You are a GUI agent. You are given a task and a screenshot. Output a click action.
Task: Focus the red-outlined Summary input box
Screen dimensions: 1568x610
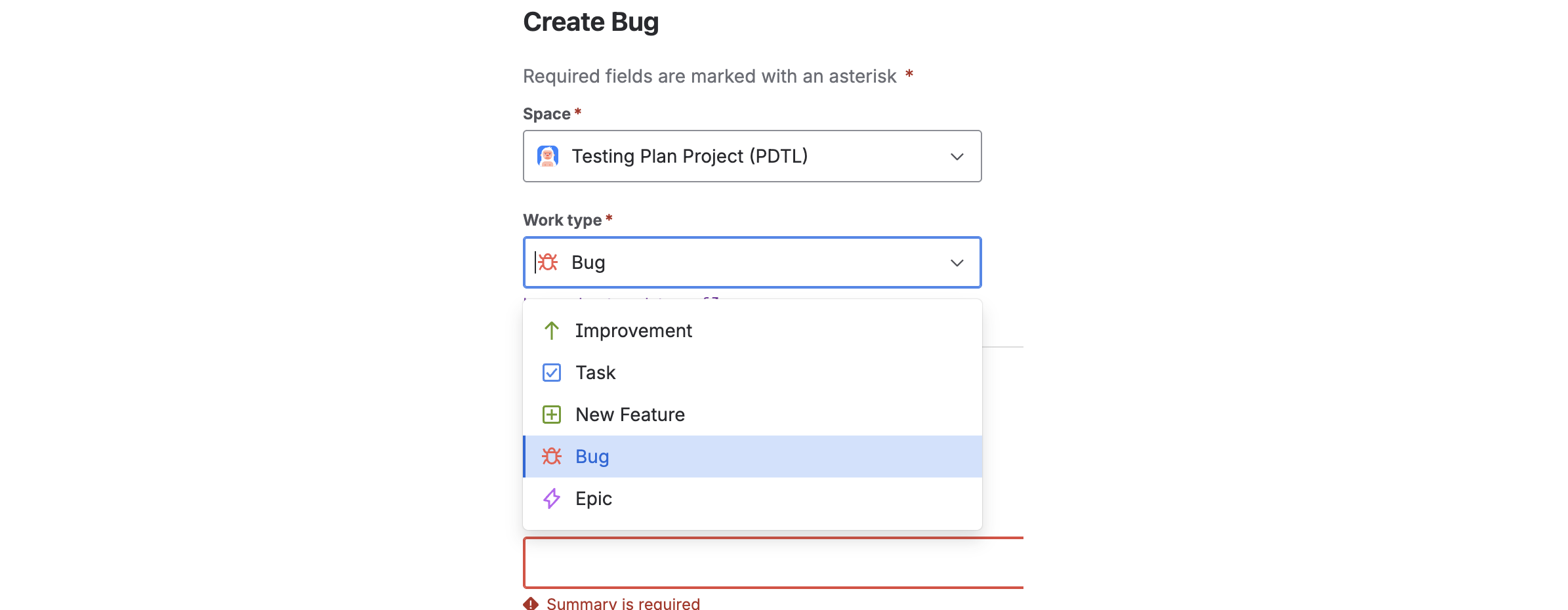tap(773, 563)
